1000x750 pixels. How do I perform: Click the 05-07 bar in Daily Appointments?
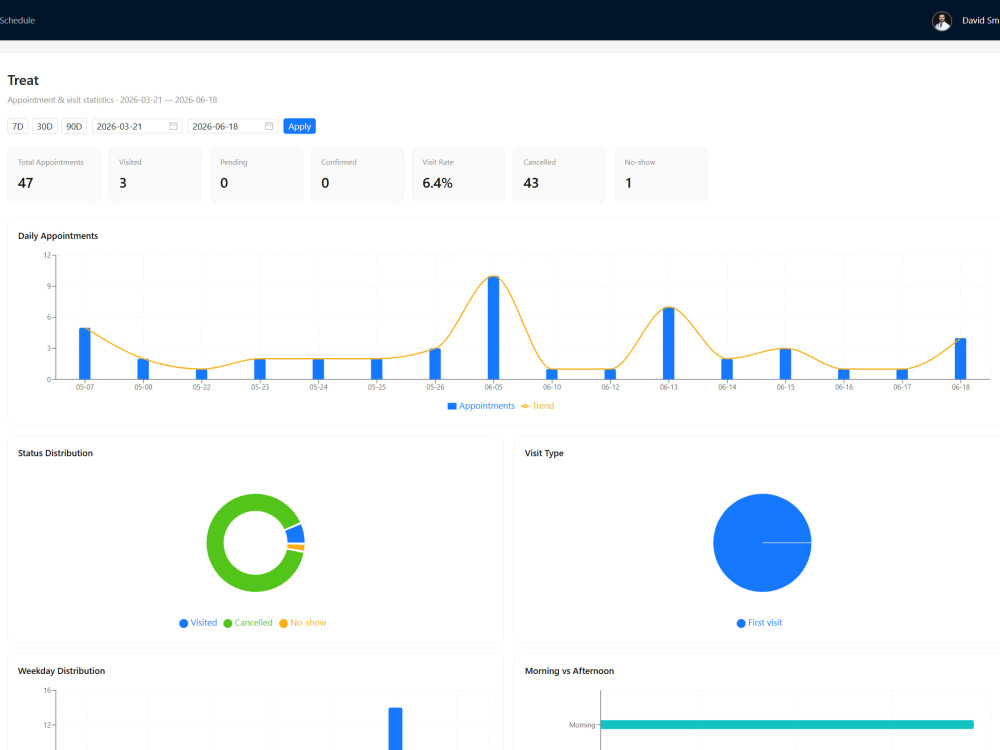pos(85,353)
